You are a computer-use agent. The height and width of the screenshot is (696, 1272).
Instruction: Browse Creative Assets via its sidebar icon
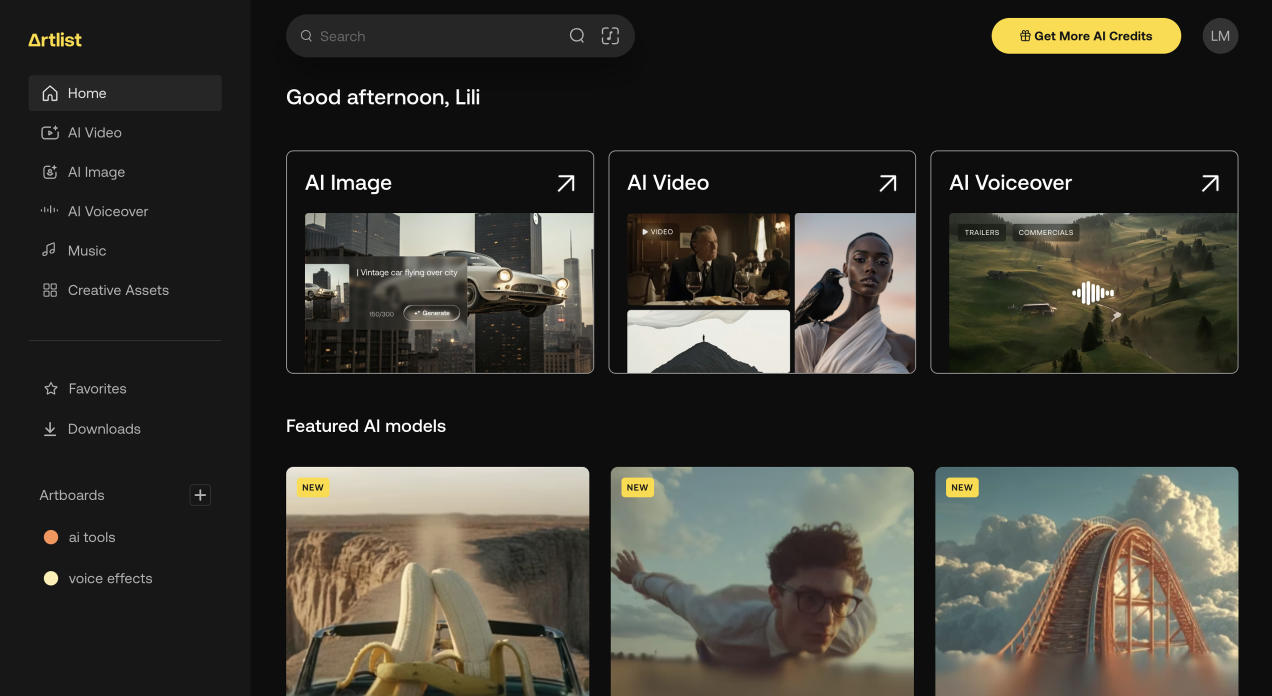coord(48,290)
